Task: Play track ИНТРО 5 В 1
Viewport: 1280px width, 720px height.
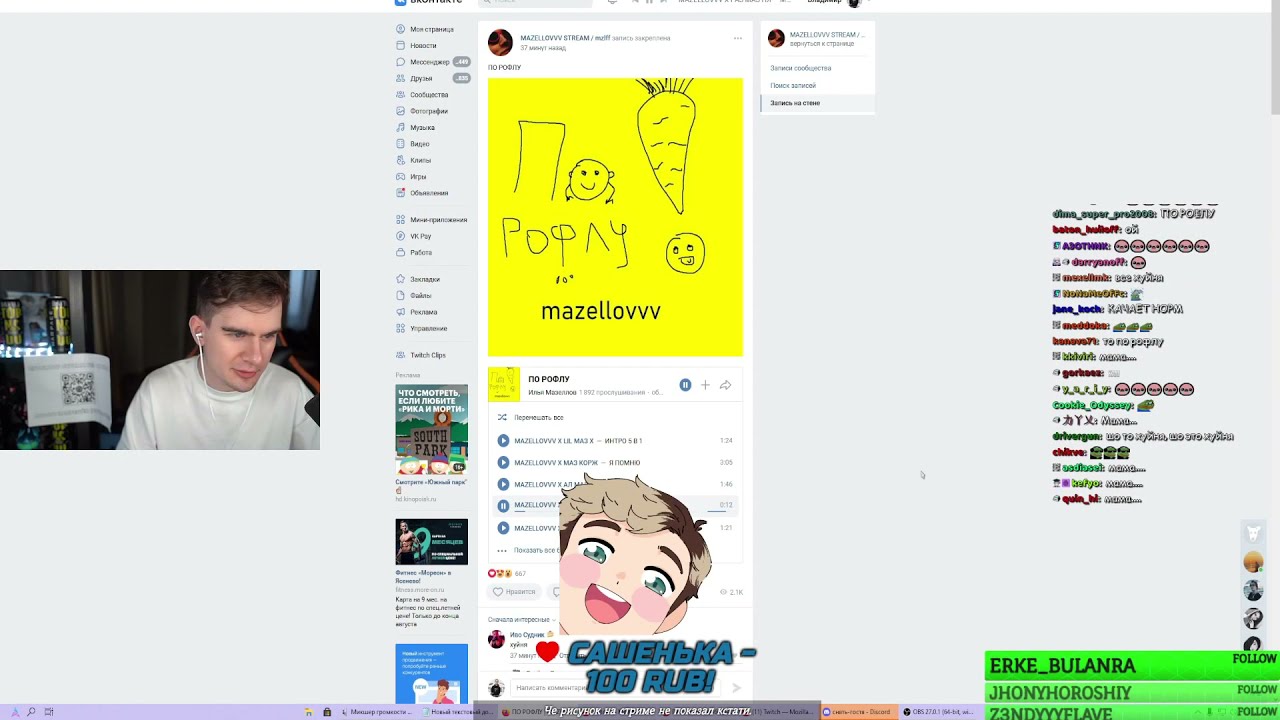Action: point(503,440)
